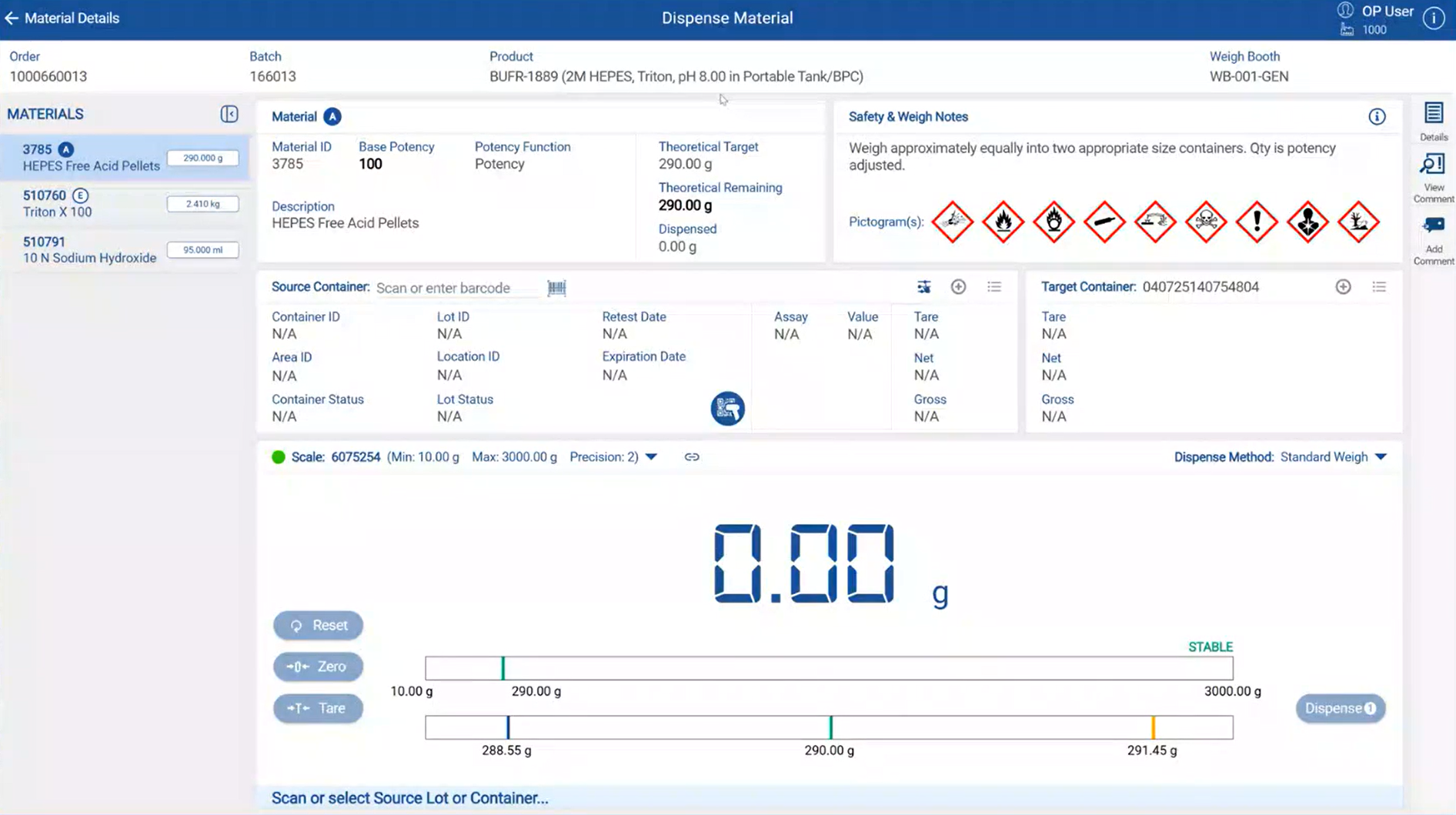This screenshot has width=1456, height=815.
Task: Open source container filter settings
Action: [x=923, y=287]
